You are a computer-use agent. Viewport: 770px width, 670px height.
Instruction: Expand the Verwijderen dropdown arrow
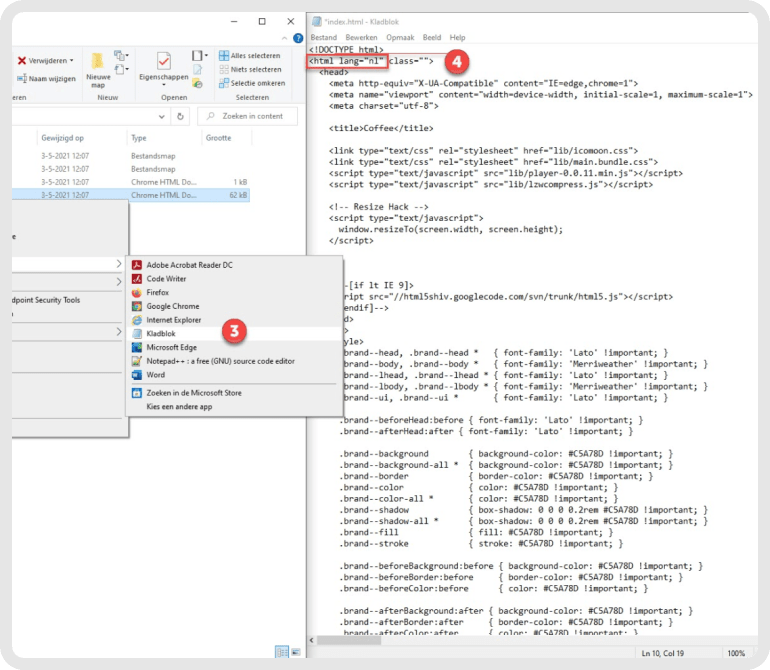[x=72, y=60]
